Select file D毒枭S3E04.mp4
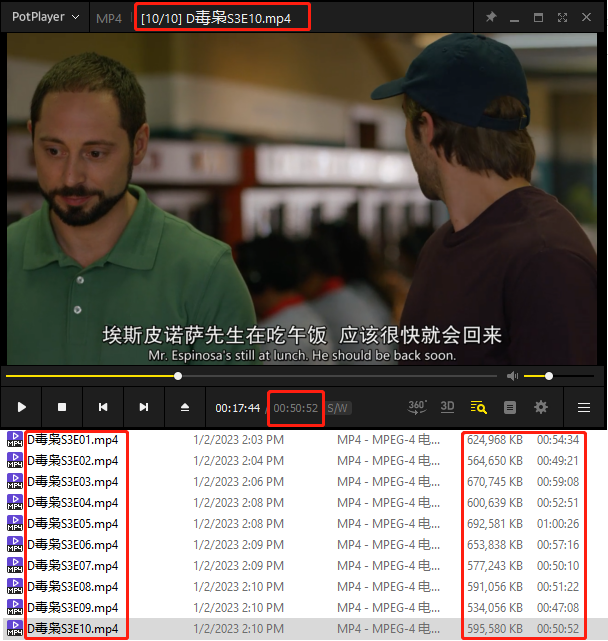This screenshot has height=641, width=608. [x=73, y=503]
